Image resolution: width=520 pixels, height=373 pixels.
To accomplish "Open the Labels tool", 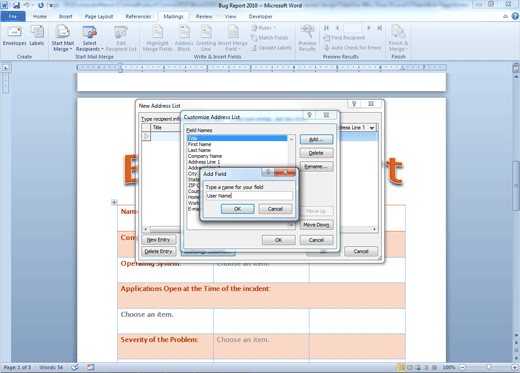I will (x=37, y=36).
